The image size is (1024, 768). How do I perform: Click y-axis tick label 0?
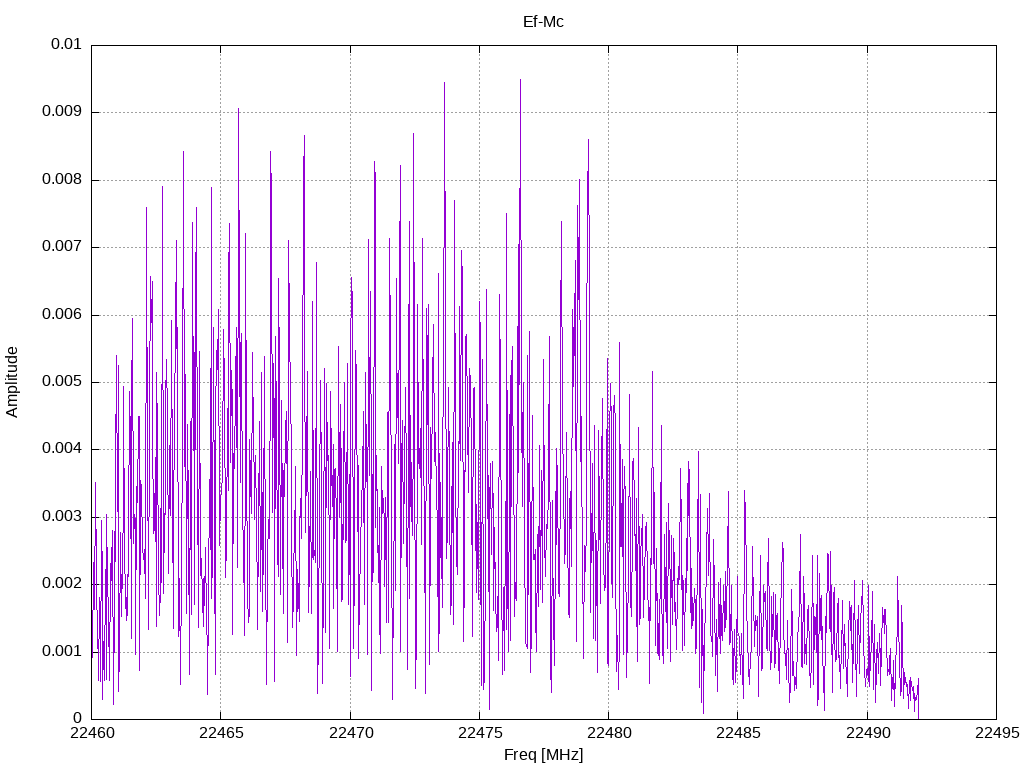[x=78, y=718]
